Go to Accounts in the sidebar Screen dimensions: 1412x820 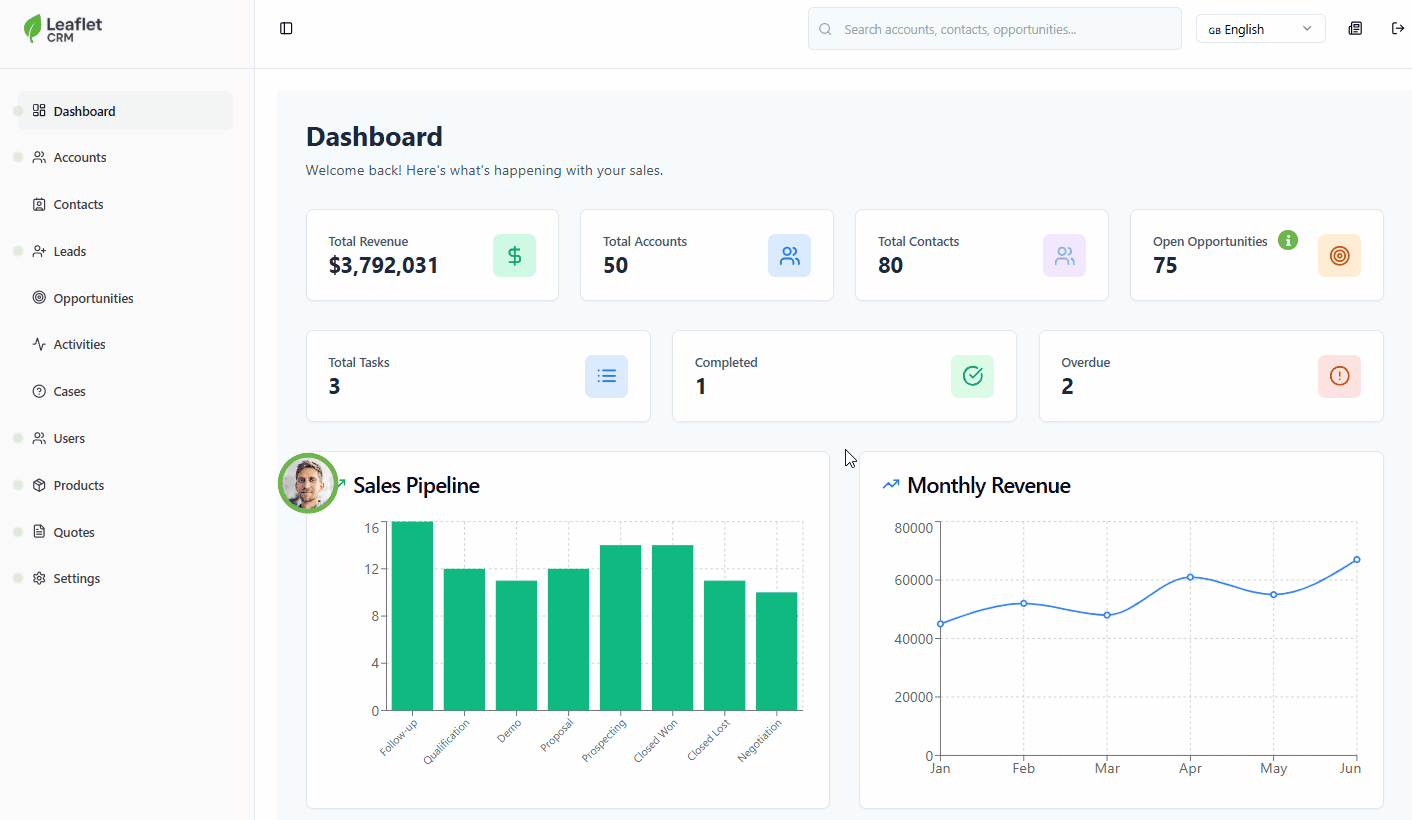tap(125, 157)
